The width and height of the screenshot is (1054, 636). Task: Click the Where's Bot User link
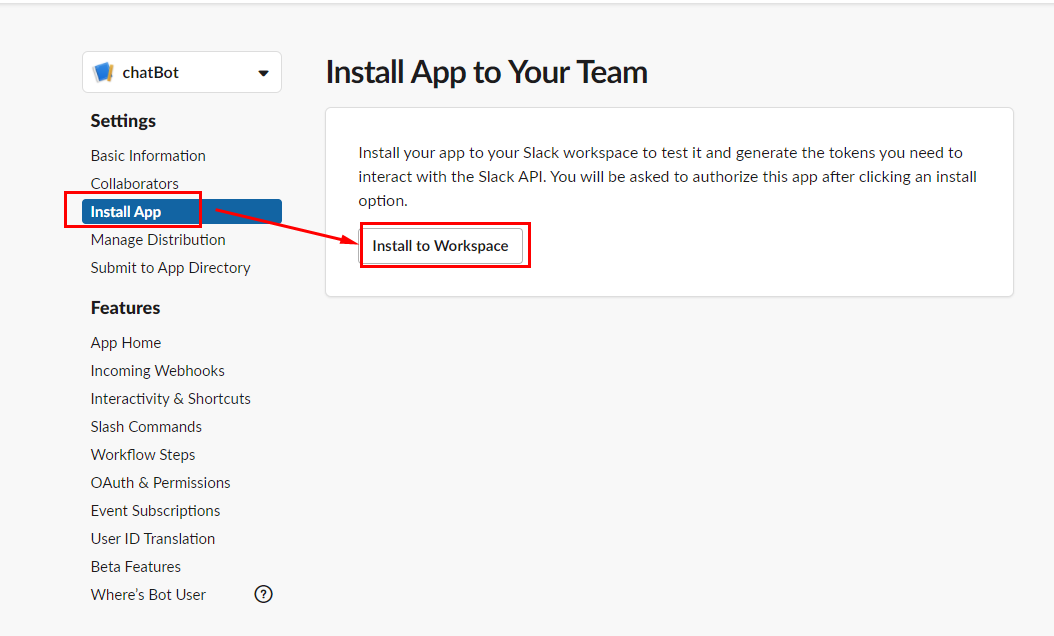(x=148, y=595)
